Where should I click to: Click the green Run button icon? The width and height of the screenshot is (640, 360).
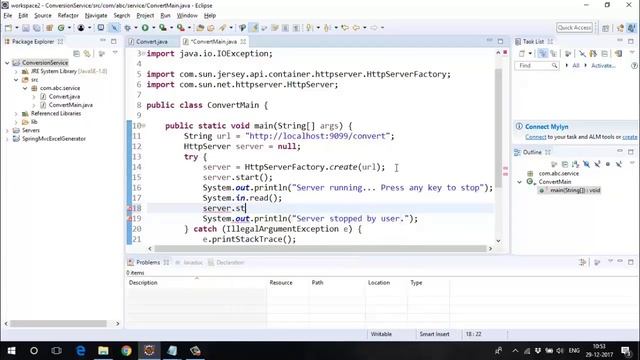click(145, 28)
